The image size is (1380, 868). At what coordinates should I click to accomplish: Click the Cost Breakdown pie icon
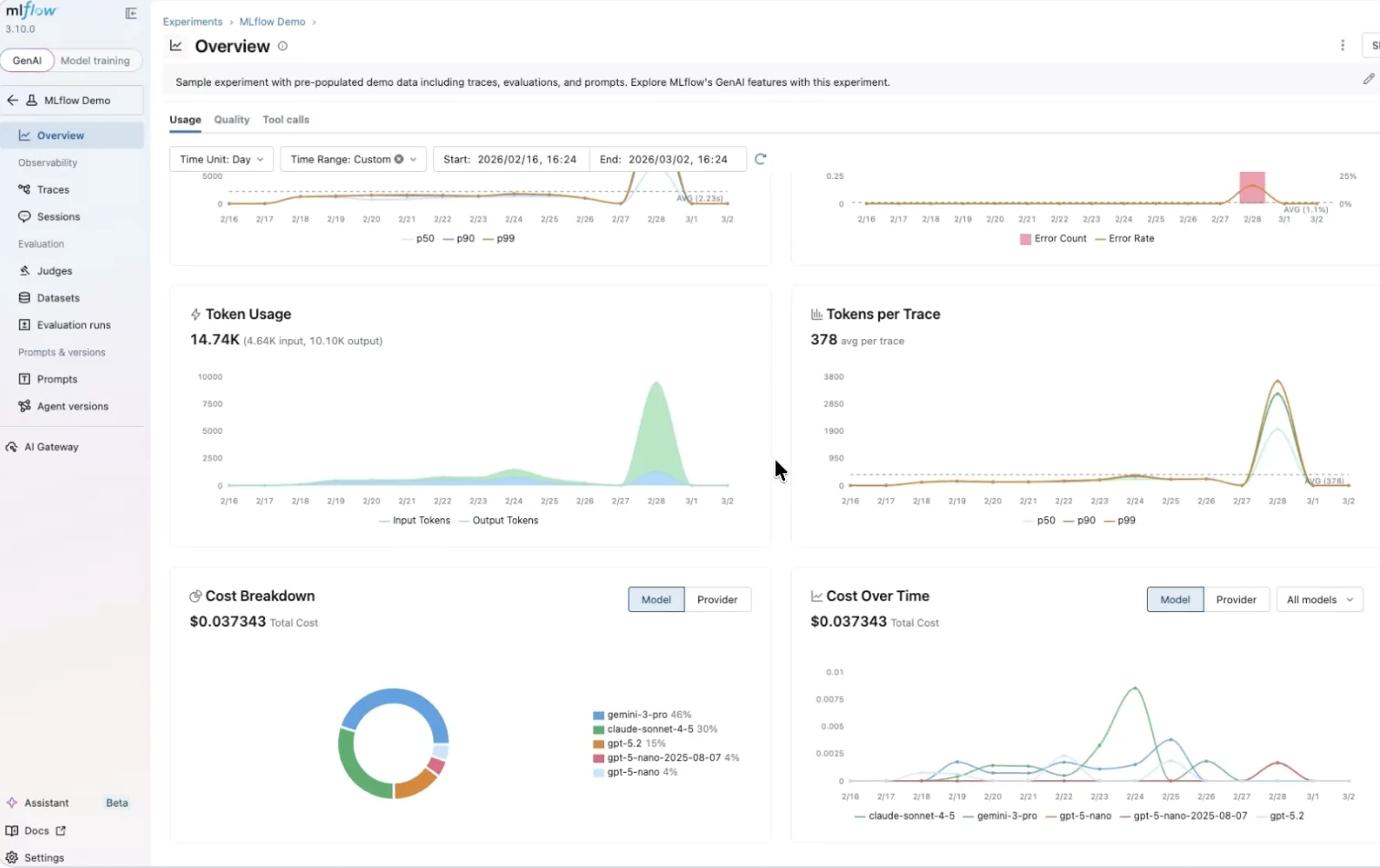point(196,596)
